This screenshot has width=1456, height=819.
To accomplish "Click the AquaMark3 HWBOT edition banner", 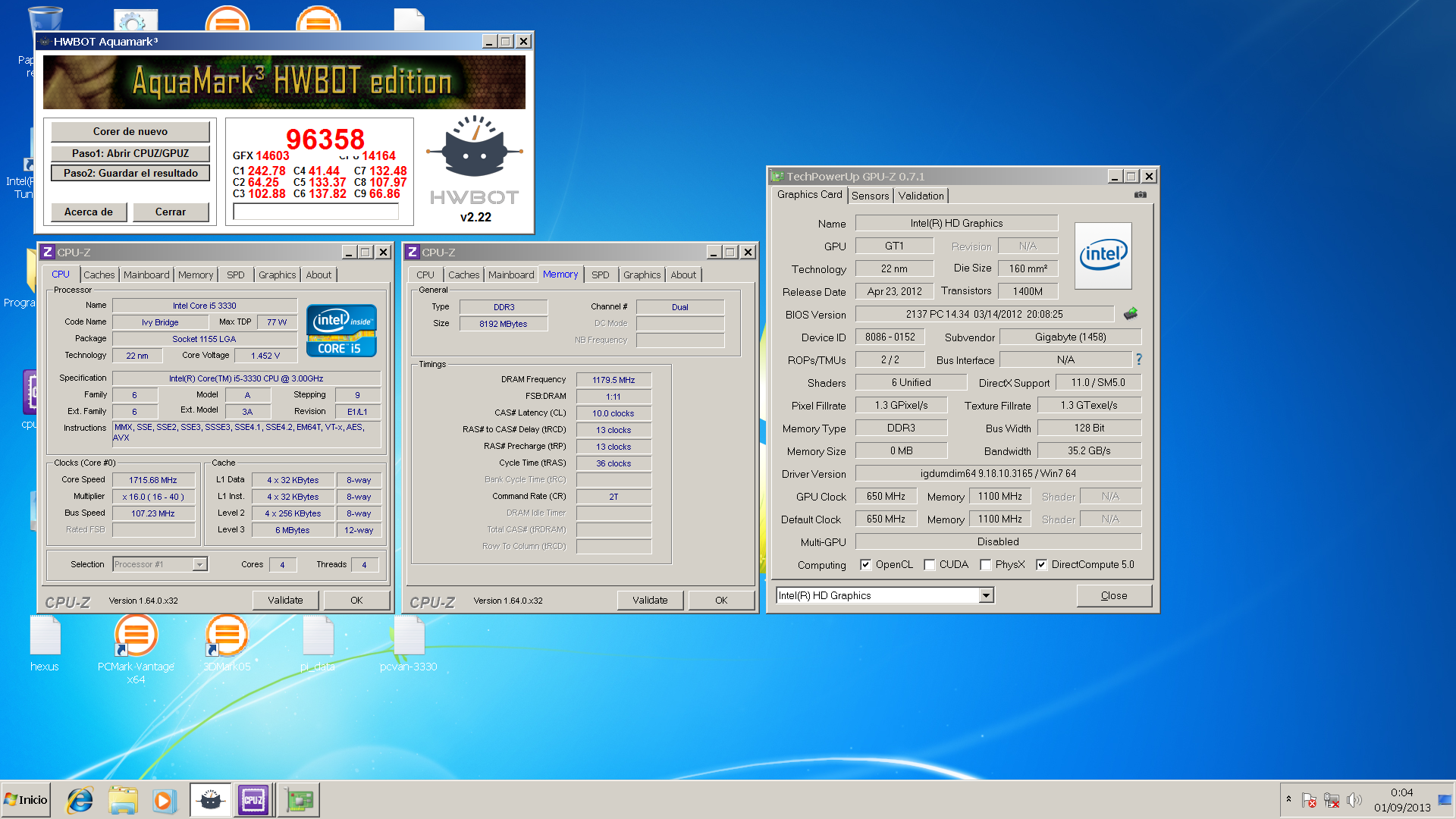I will coord(284,82).
